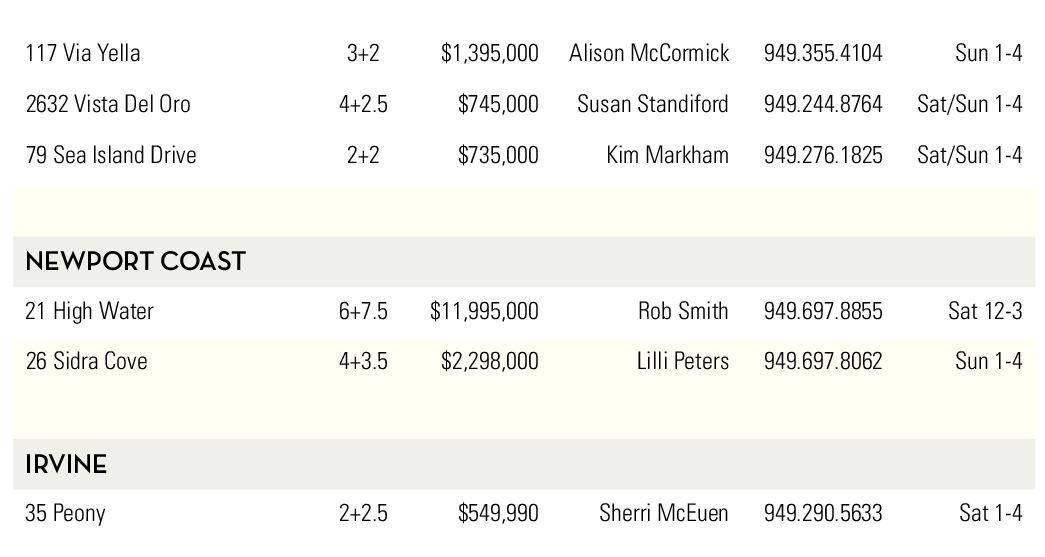The height and width of the screenshot is (557, 1045).
Task: Click agent name Lilli Peters
Action: tap(683, 361)
